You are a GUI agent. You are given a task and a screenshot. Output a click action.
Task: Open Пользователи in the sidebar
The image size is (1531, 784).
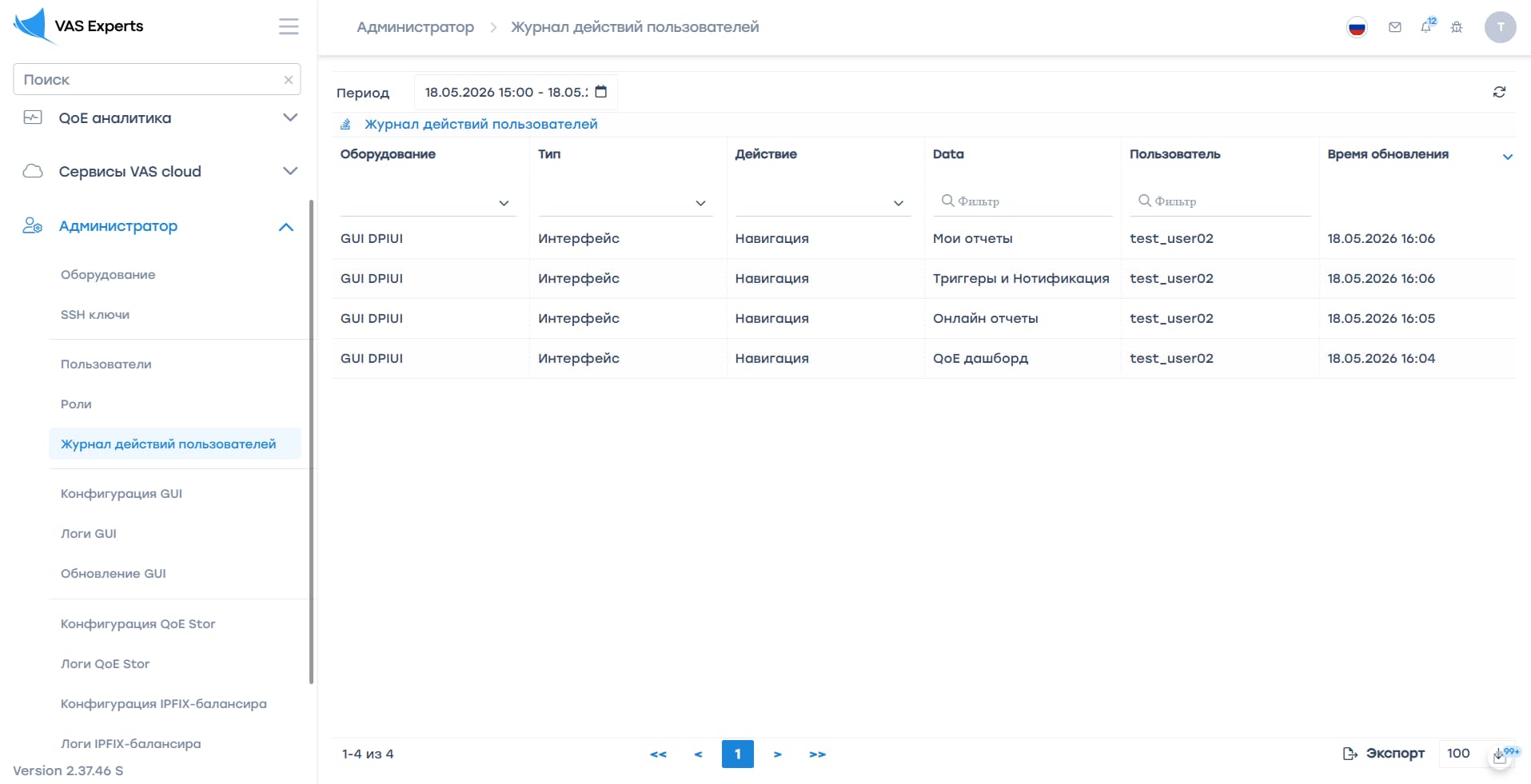[x=106, y=364]
